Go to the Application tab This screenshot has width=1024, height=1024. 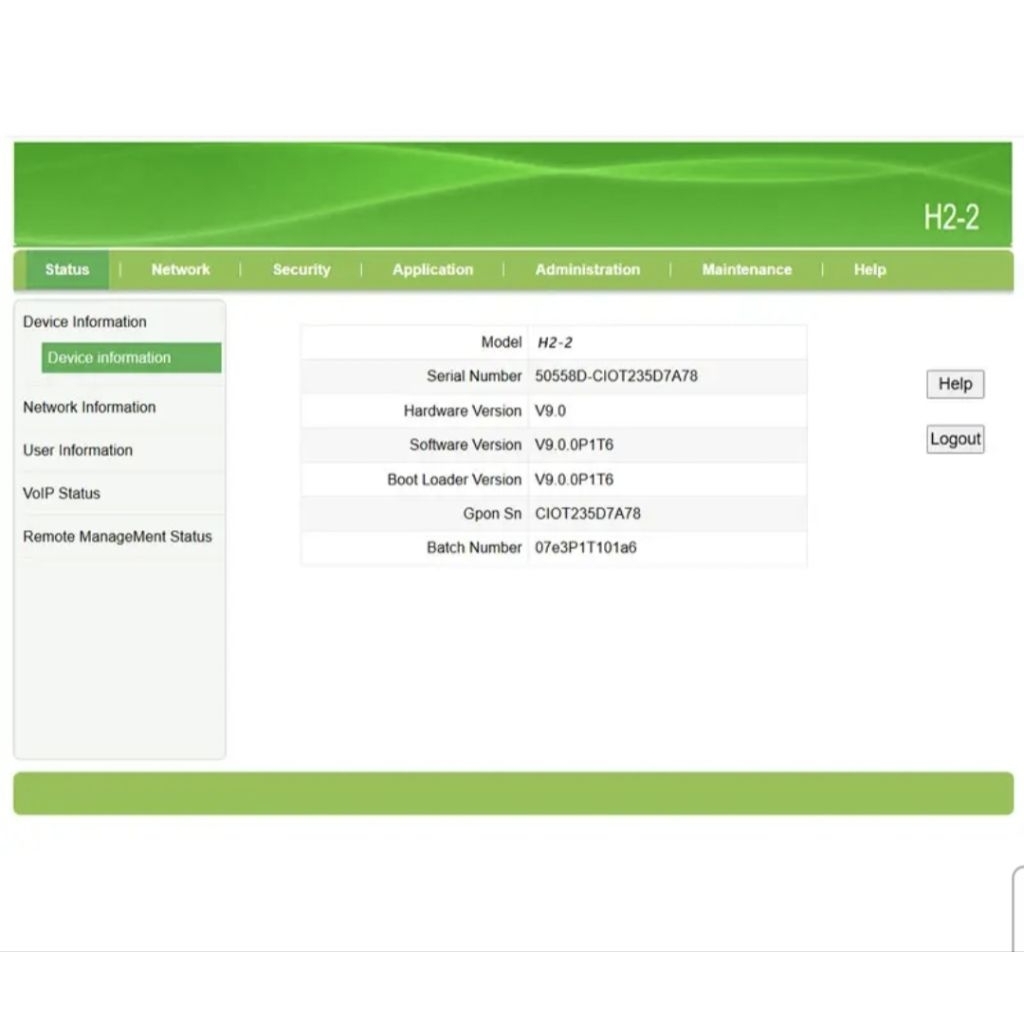tap(432, 270)
